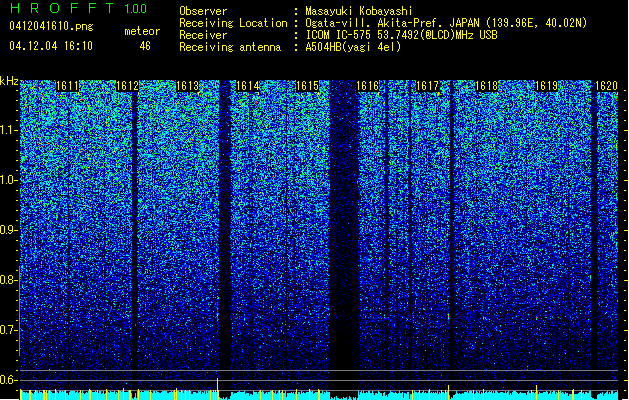The width and height of the screenshot is (629, 400).
Task: Click the 1618 time marker
Action: [x=486, y=86]
